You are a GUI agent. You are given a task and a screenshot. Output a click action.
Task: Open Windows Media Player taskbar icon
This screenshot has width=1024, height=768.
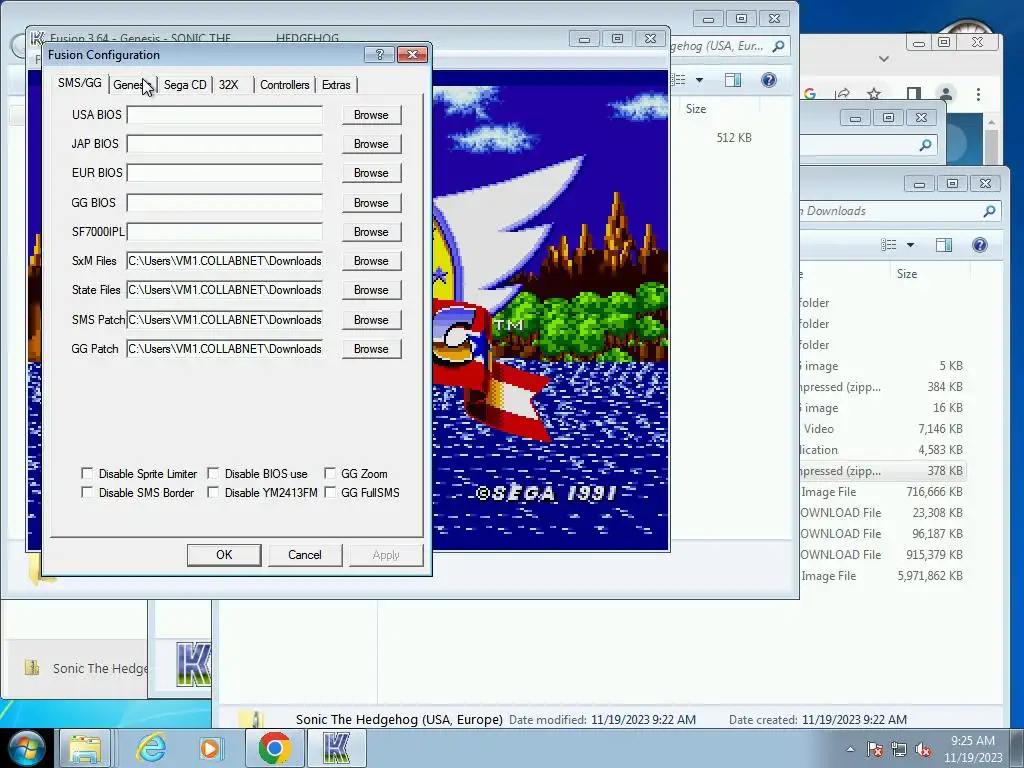(210, 748)
